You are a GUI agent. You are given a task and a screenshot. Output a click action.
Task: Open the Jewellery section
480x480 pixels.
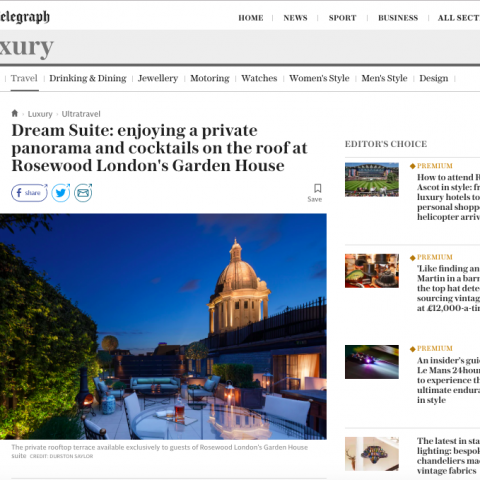[x=158, y=79]
